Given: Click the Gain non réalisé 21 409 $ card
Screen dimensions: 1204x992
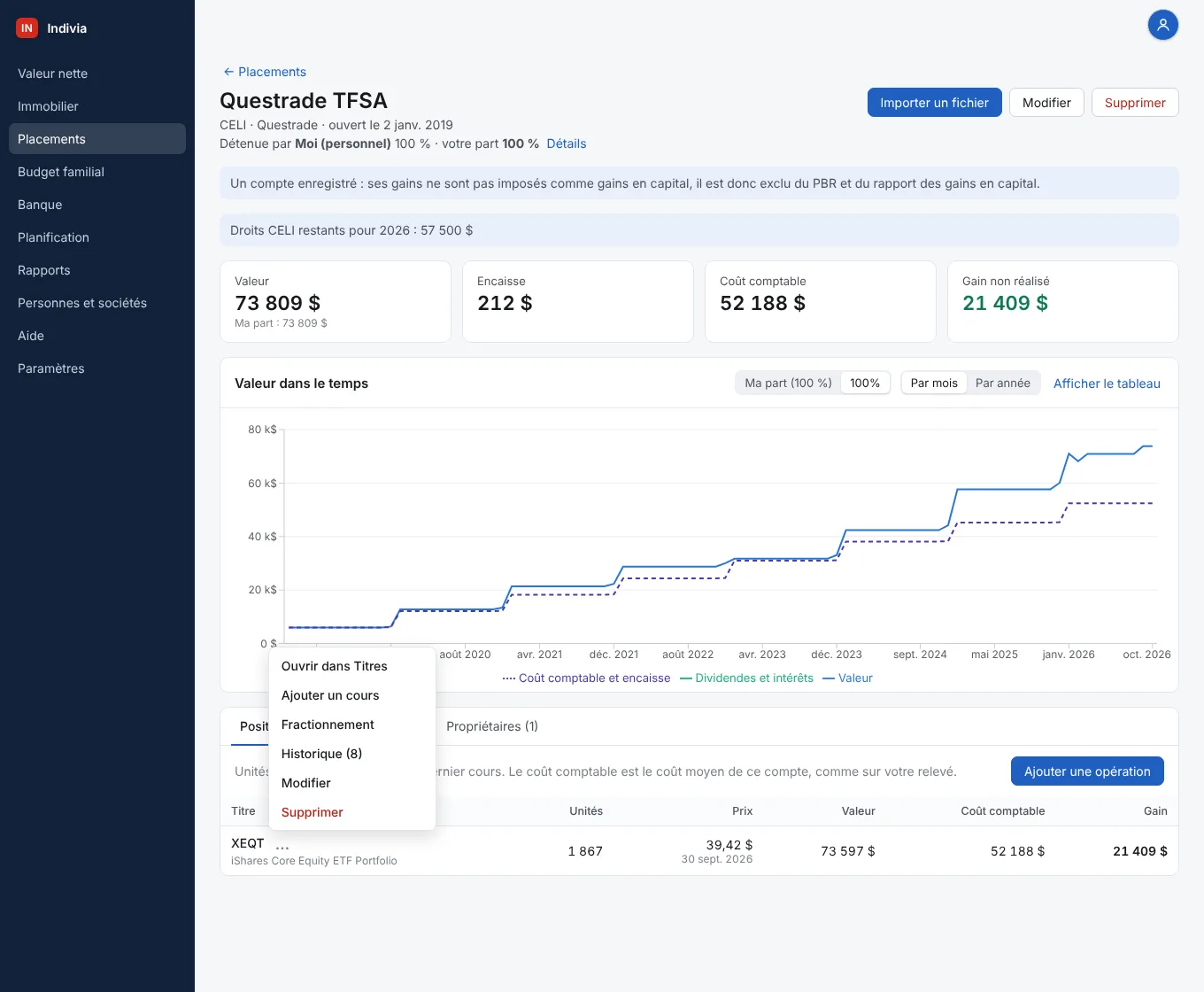Looking at the screenshot, I should click(1062, 301).
